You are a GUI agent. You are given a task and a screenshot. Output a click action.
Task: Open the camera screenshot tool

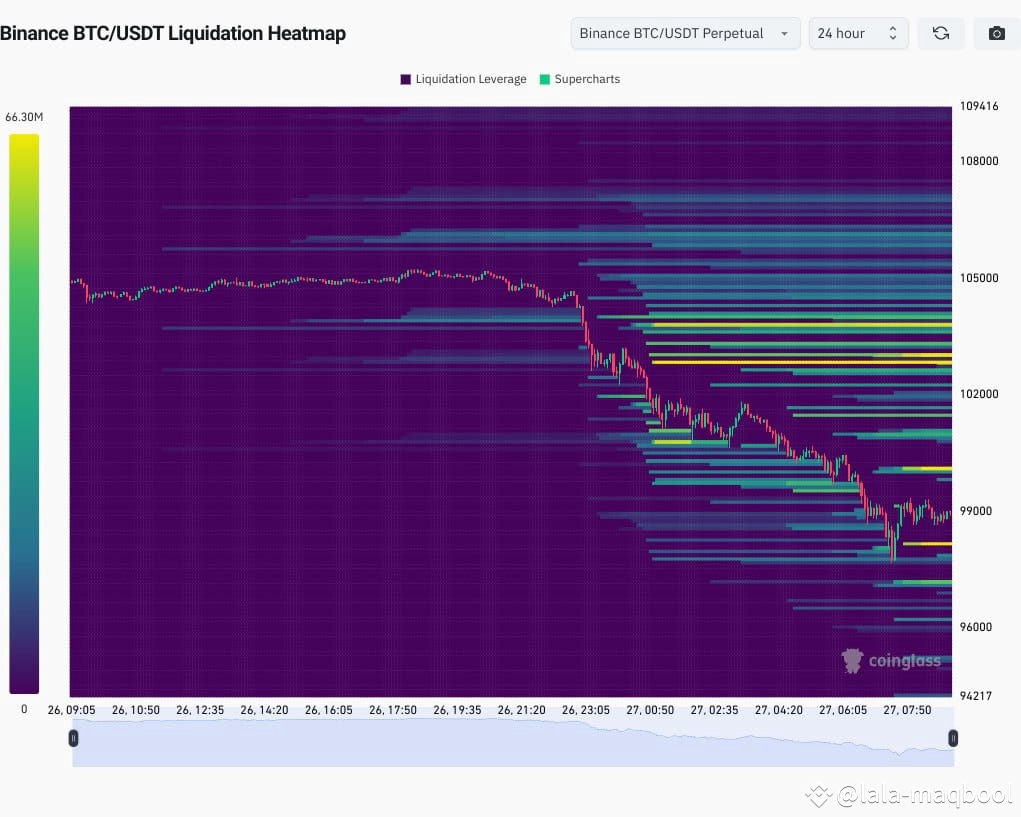pos(996,33)
